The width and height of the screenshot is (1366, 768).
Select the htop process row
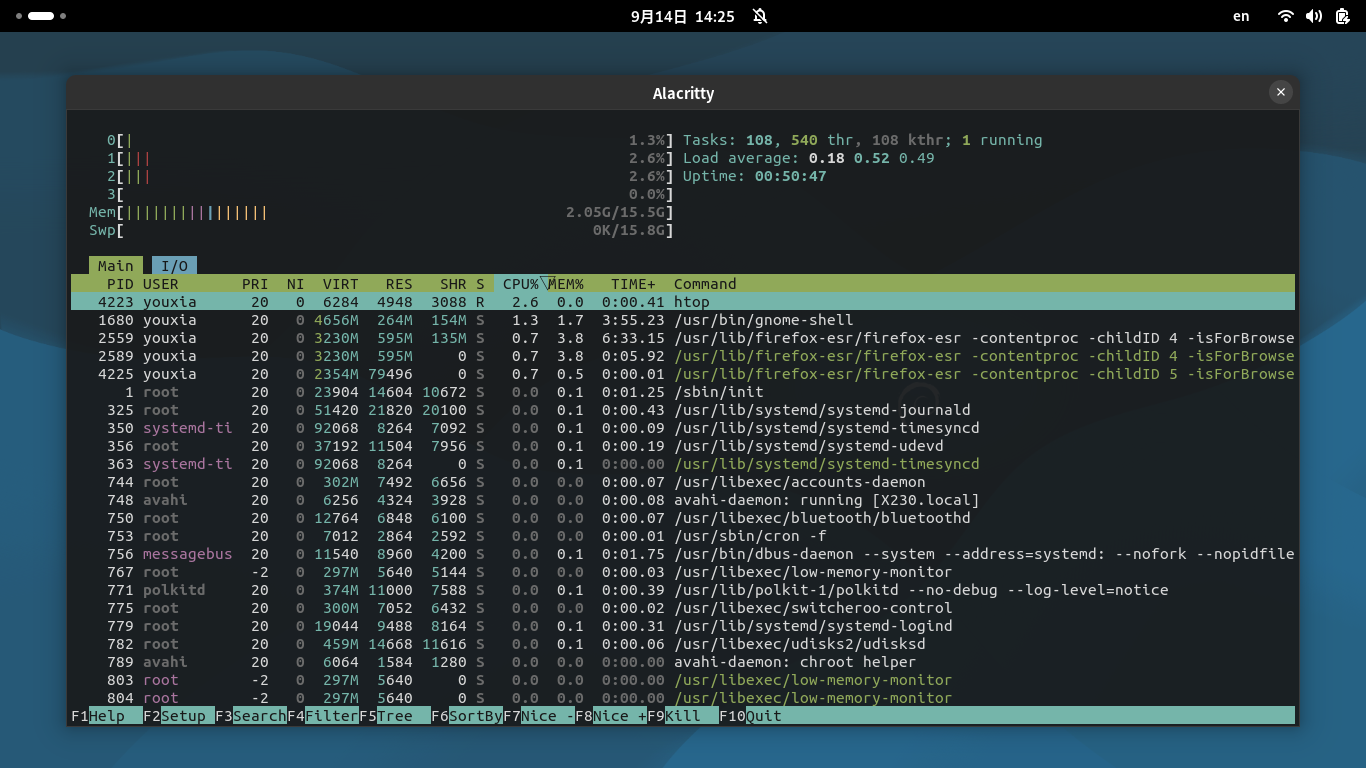point(683,302)
